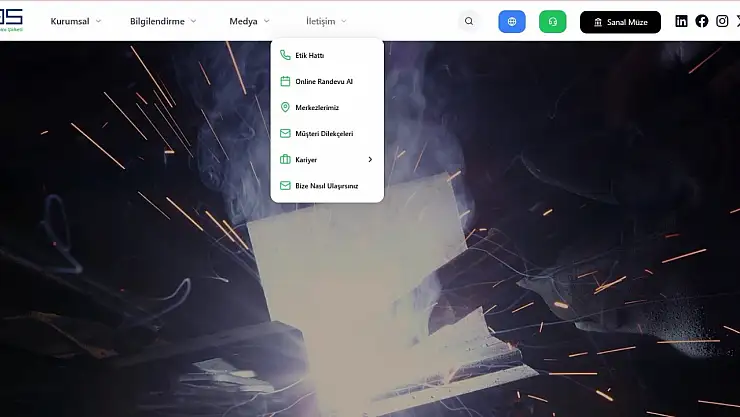This screenshot has width=740, height=417.
Task: Open the LinkedIn social icon
Action: 681,21
